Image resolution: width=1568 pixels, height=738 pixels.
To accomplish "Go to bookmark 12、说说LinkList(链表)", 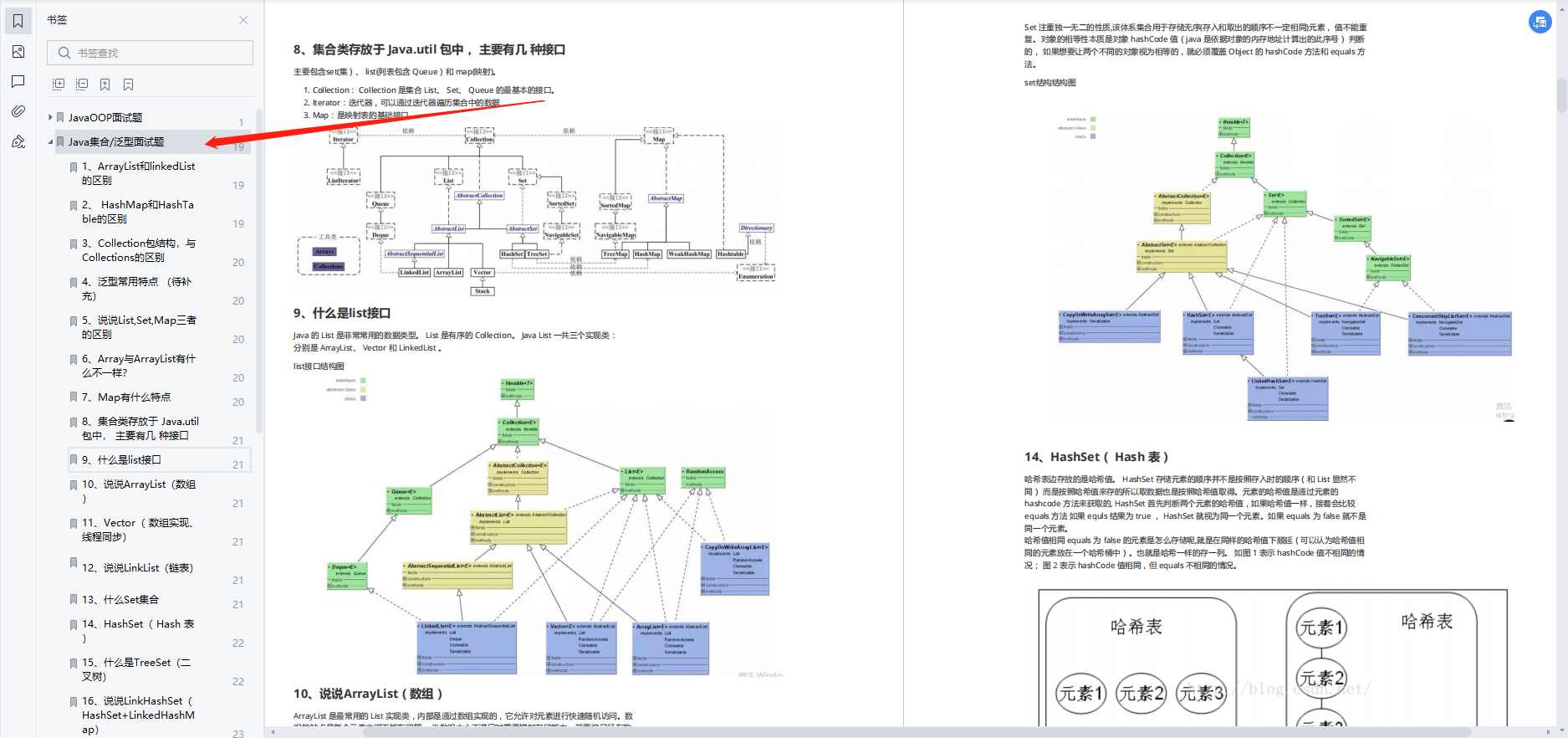I will tap(137, 568).
